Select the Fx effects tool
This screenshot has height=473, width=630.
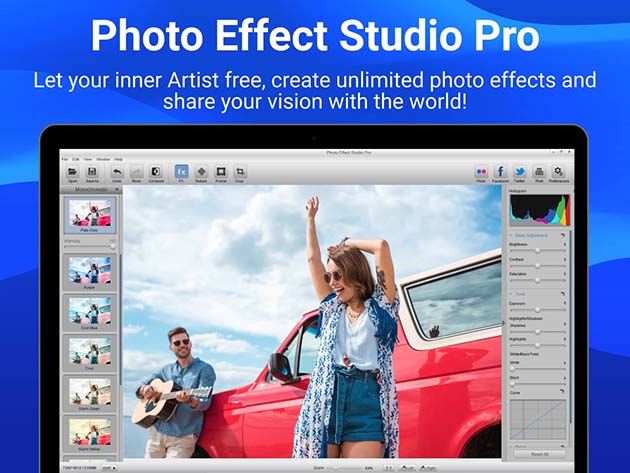(x=182, y=172)
